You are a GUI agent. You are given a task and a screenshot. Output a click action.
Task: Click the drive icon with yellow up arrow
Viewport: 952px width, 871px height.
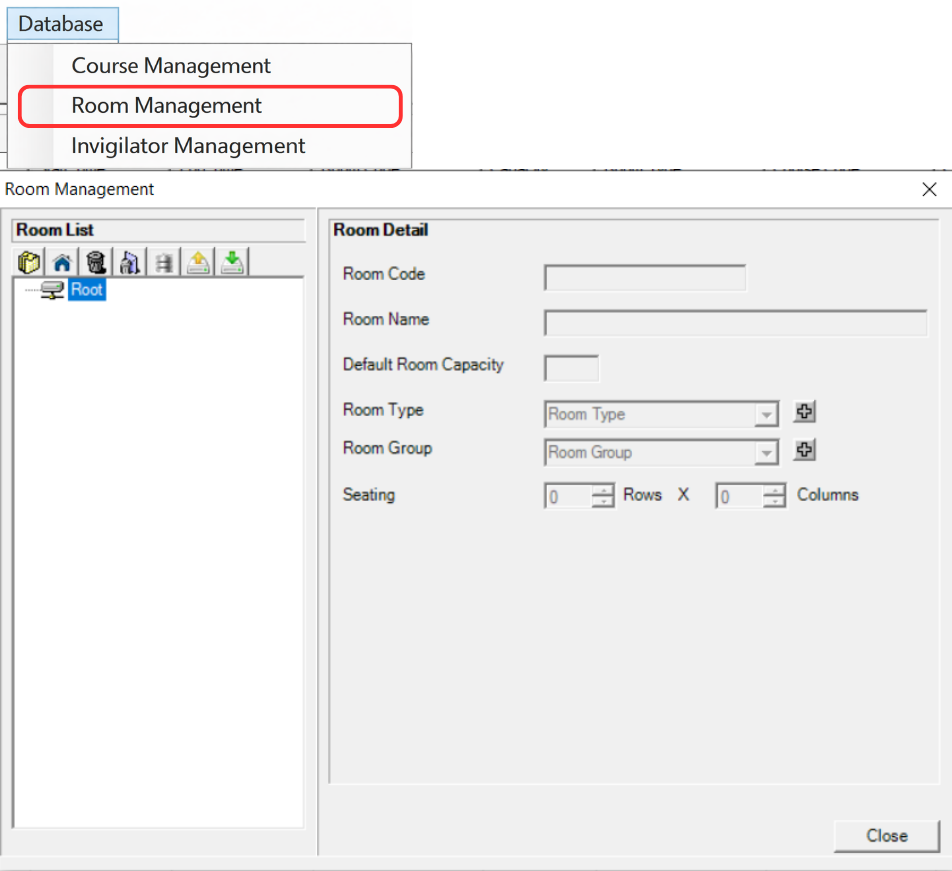pyautogui.click(x=198, y=263)
